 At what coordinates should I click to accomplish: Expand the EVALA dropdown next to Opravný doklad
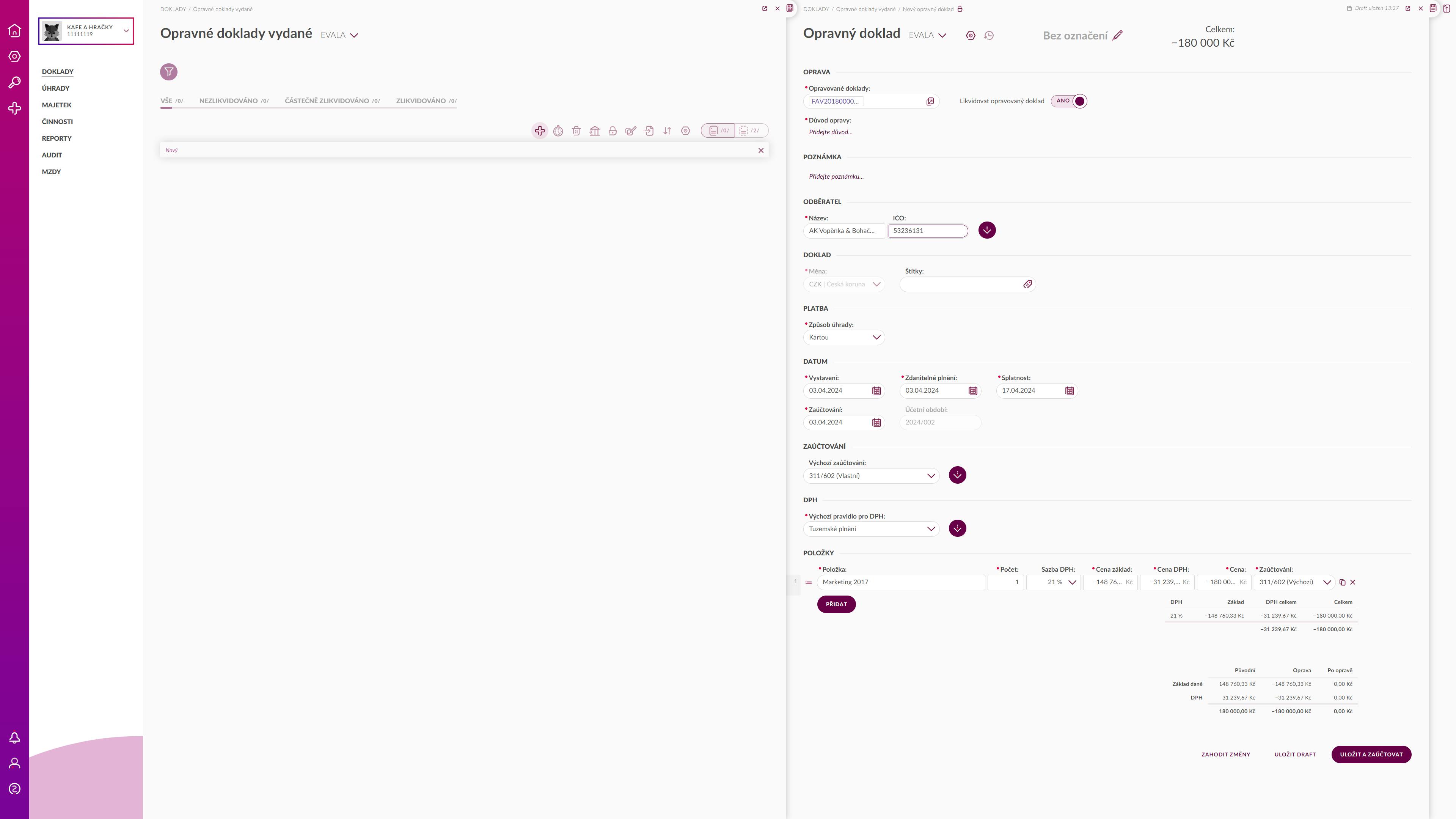[x=928, y=35]
